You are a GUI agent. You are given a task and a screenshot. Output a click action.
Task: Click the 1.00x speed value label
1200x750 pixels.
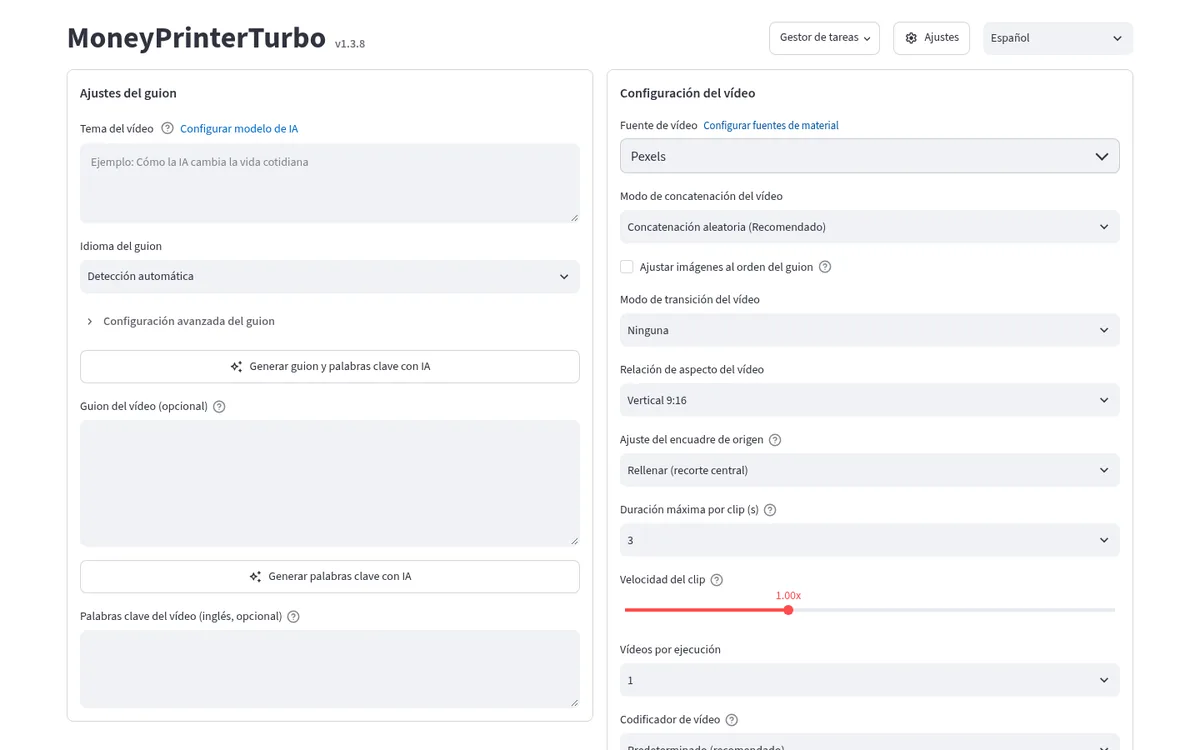pos(788,595)
